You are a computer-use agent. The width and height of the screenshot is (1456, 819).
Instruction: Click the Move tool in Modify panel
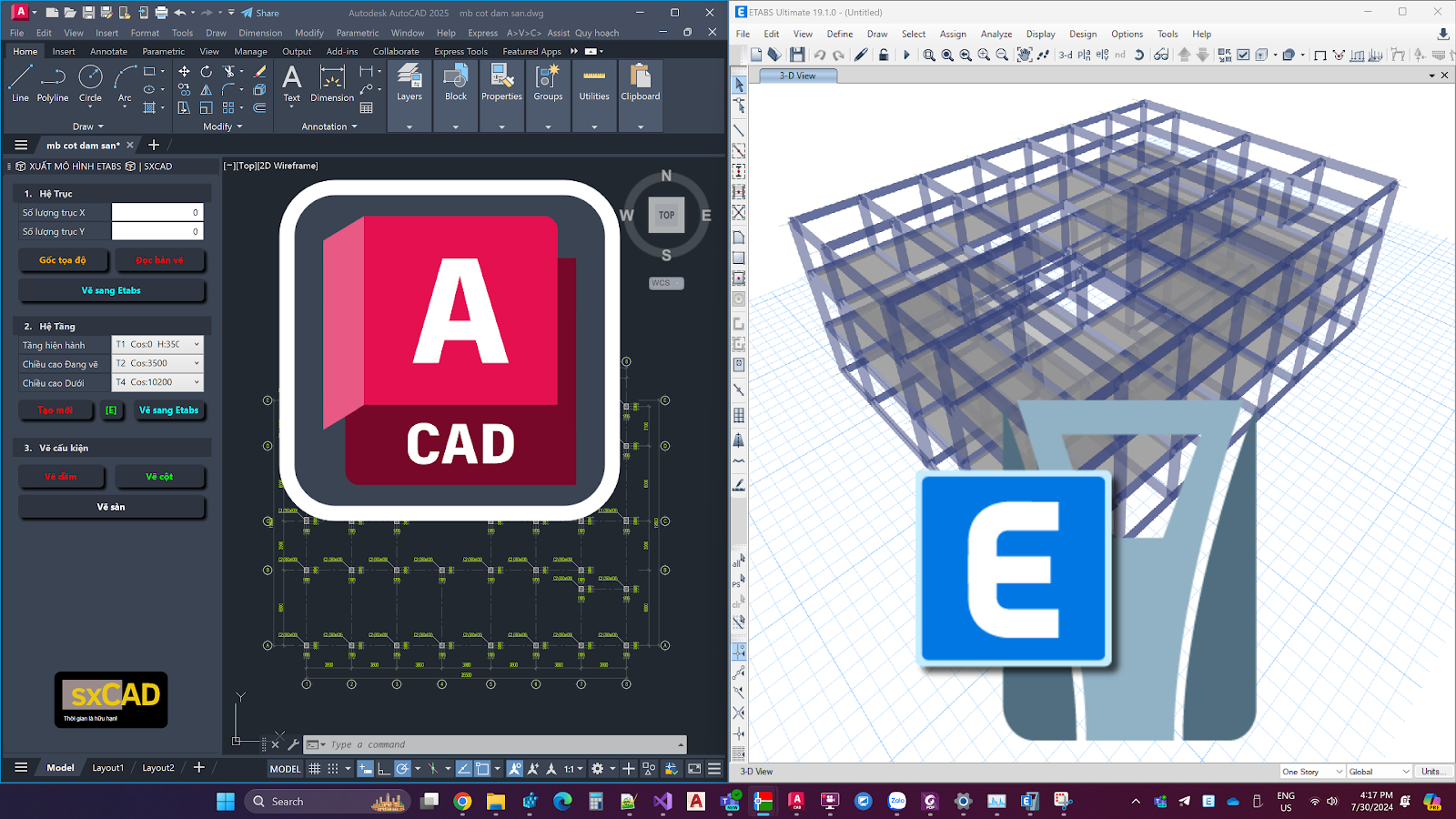[x=185, y=71]
